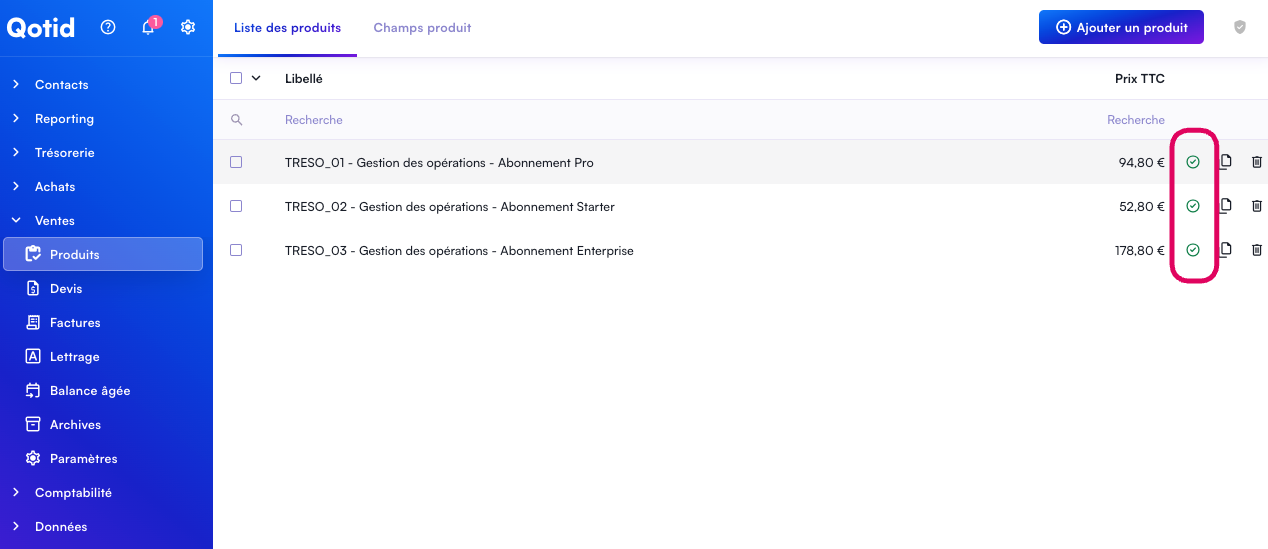The height and width of the screenshot is (549, 1268).
Task: Tick the checkbox for TRESO_01 row
Action: [236, 162]
